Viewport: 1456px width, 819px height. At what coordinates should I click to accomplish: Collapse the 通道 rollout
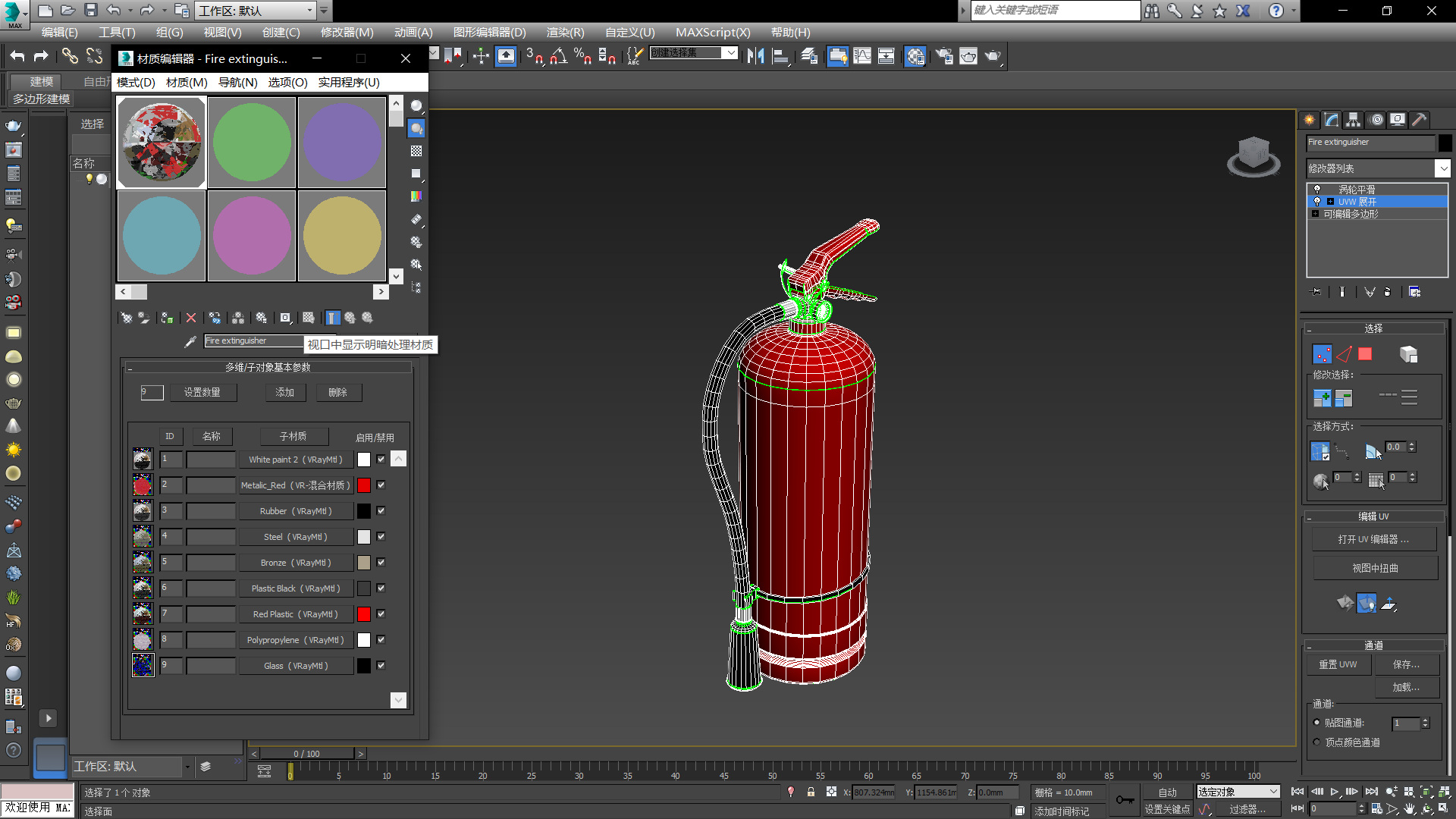(1374, 645)
